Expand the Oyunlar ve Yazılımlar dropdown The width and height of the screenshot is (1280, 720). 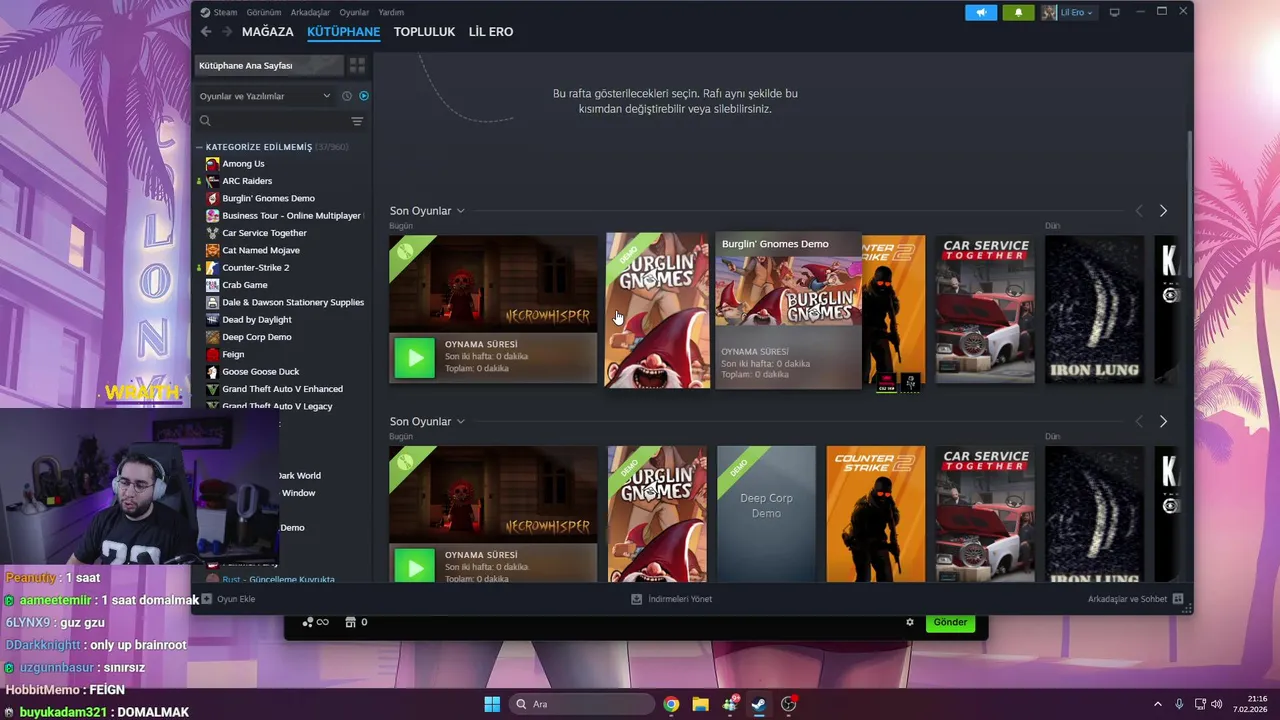coord(265,96)
